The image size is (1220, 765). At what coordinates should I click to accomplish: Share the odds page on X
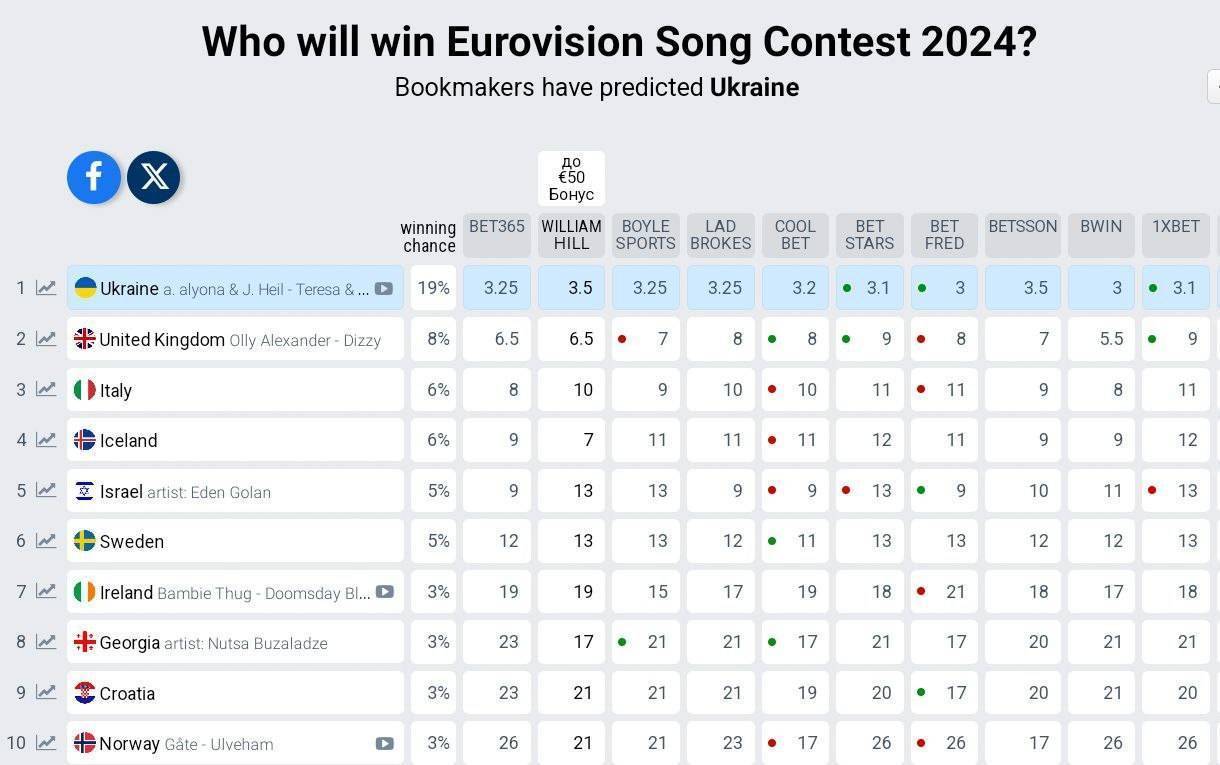[154, 177]
